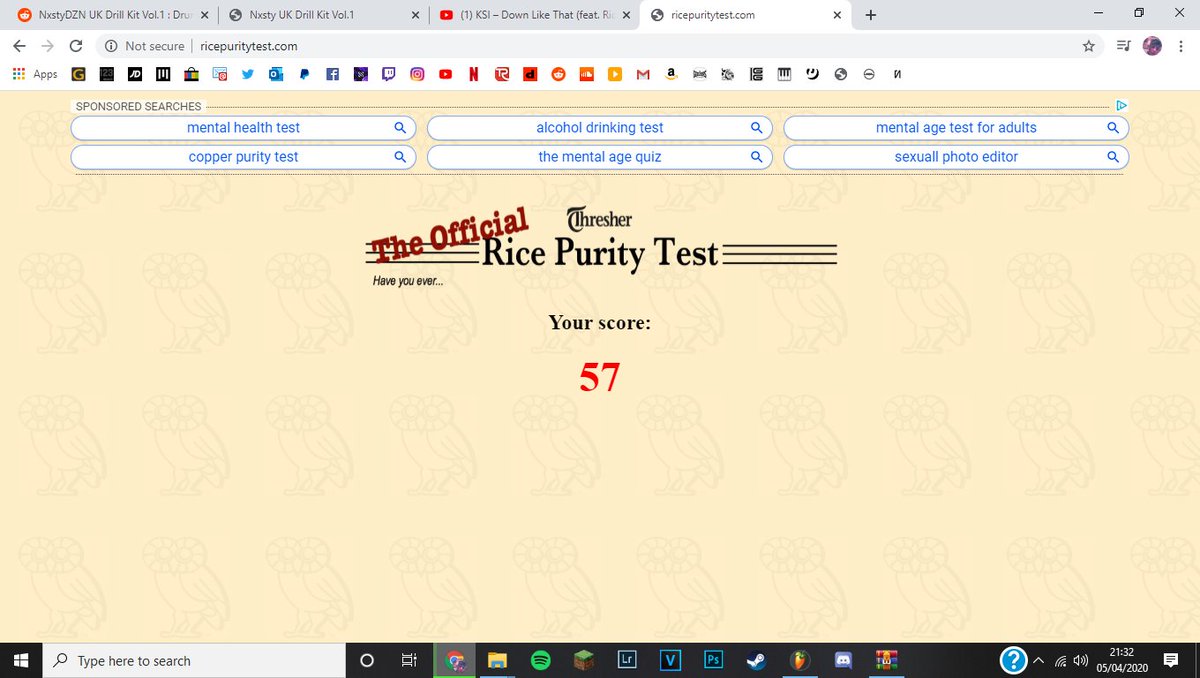This screenshot has height=678, width=1200.
Task: Go forward to the next page
Action: (48, 46)
